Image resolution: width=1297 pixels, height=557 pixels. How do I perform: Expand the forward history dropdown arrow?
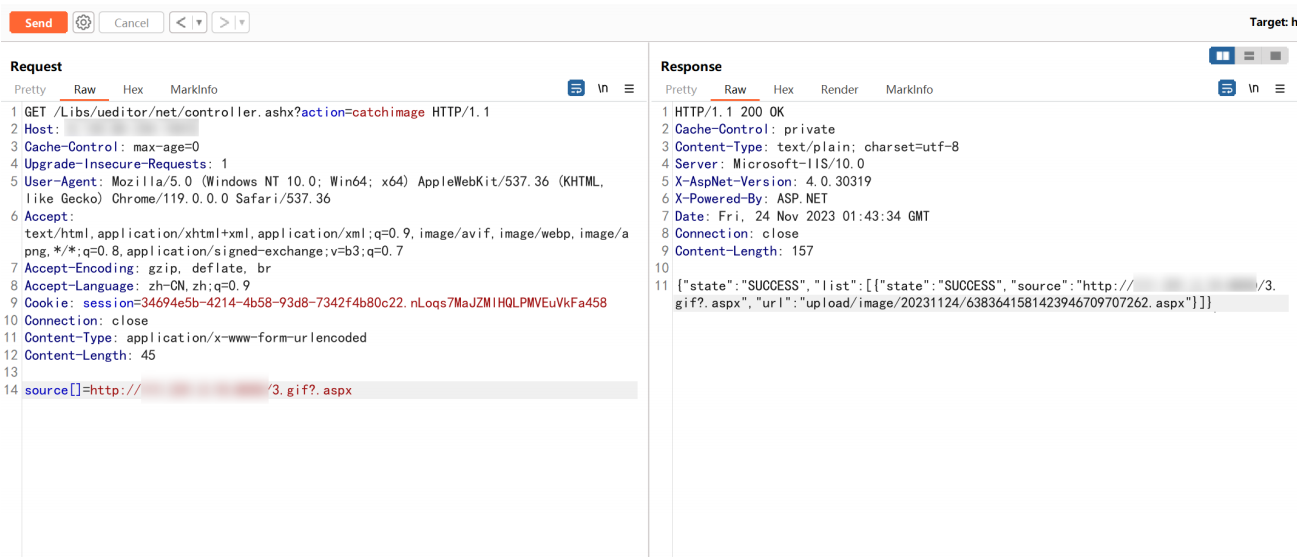[242, 22]
